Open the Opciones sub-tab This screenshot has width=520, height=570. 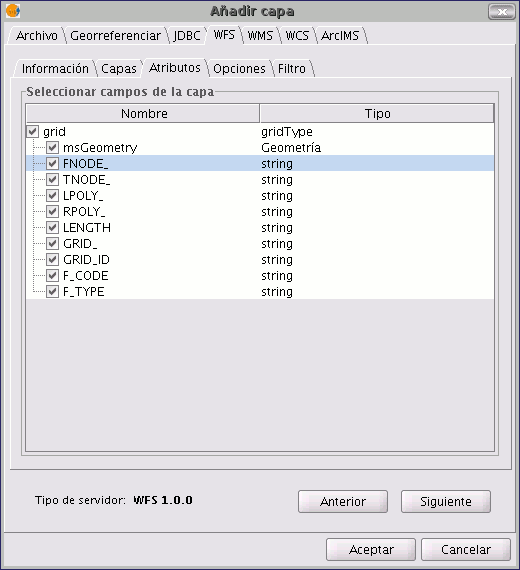point(239,68)
